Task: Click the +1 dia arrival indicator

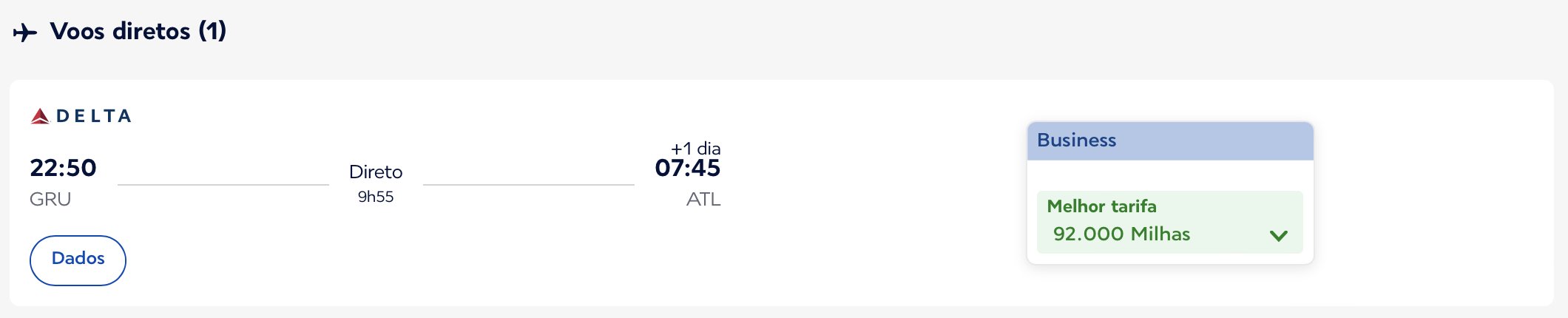Action: pyautogui.click(x=695, y=148)
